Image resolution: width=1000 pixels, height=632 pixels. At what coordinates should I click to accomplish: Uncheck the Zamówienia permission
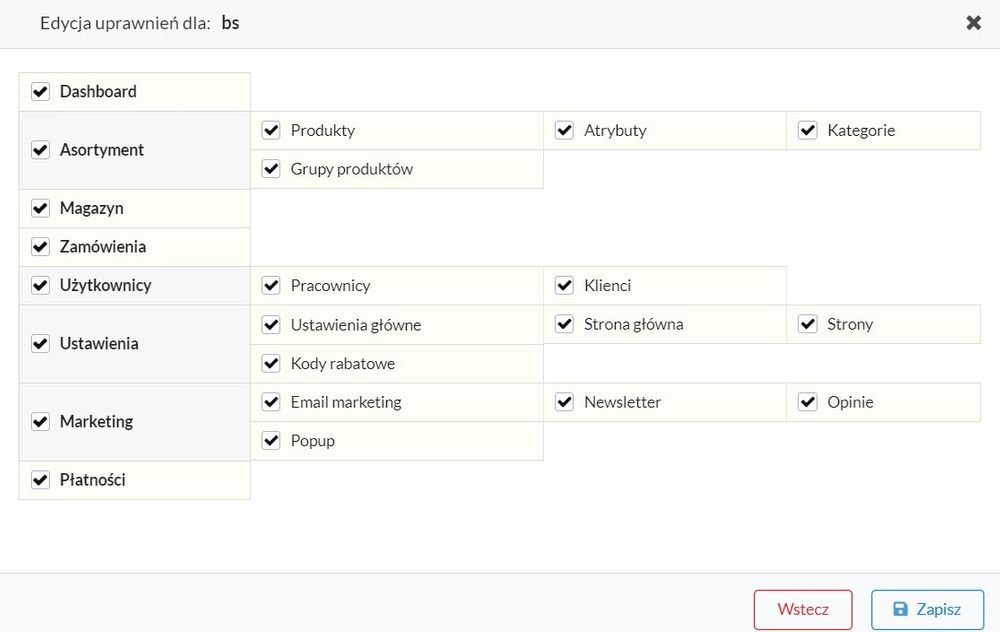coord(40,246)
